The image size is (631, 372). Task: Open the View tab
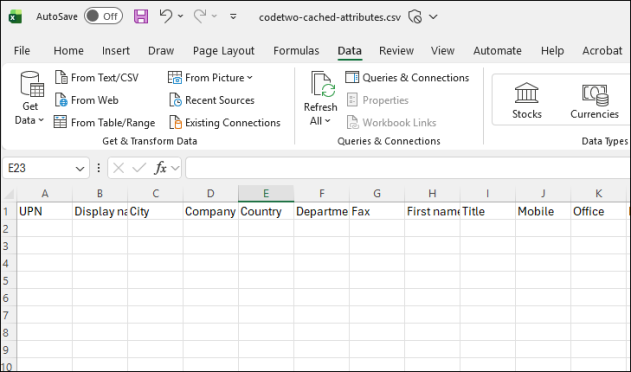tap(443, 51)
